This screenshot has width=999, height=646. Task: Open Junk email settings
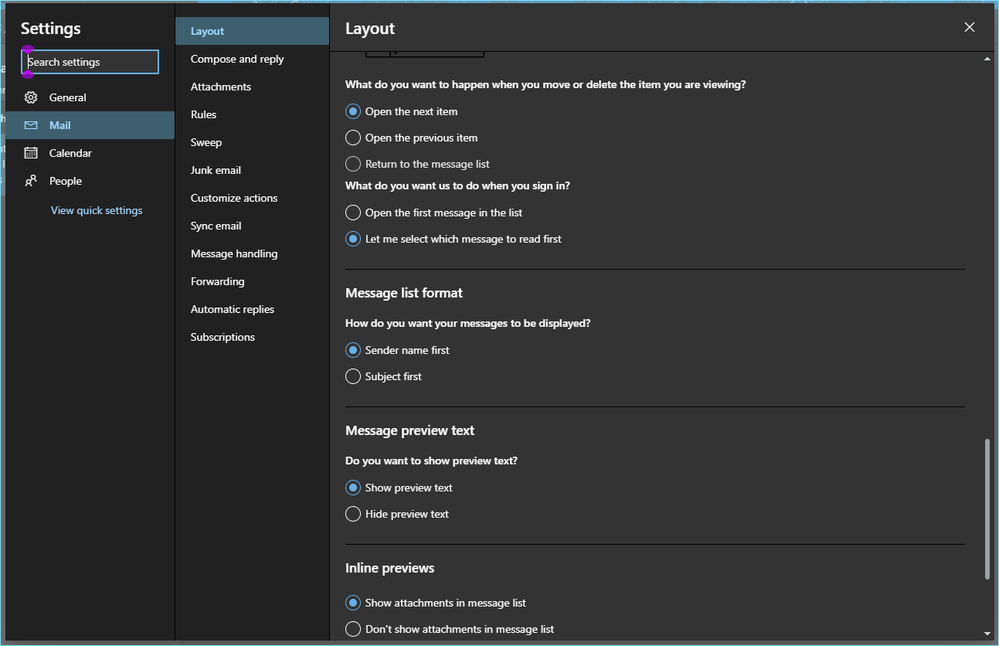point(216,170)
